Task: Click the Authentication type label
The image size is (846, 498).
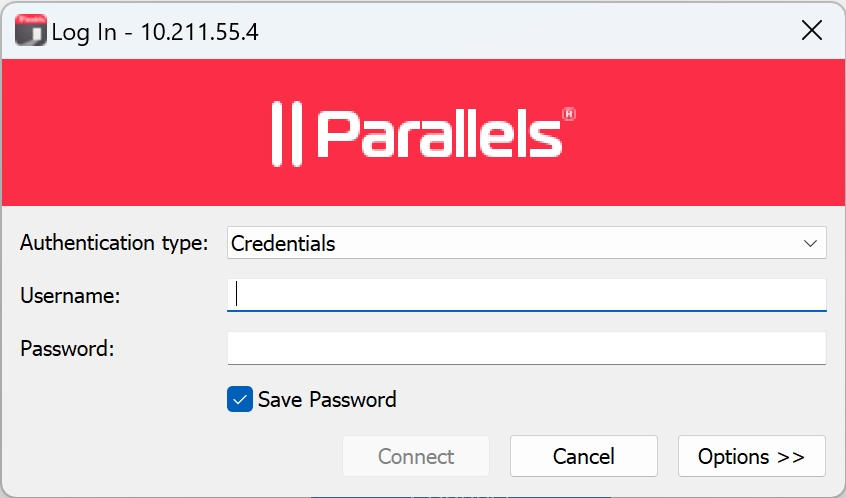Action: point(114,243)
